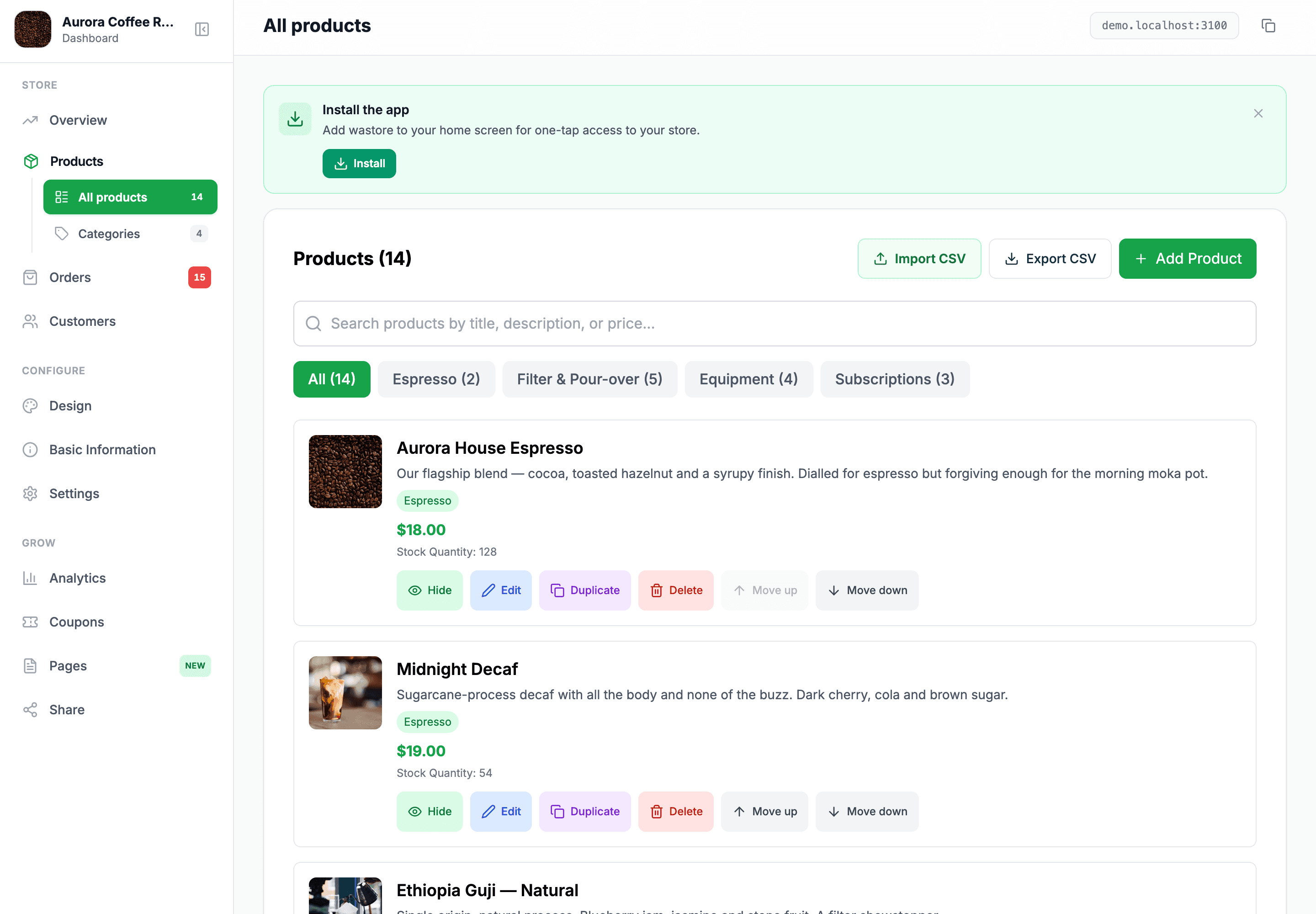Viewport: 1316px width, 914px height.
Task: Click the $19.00 price
Action: [x=421, y=751]
